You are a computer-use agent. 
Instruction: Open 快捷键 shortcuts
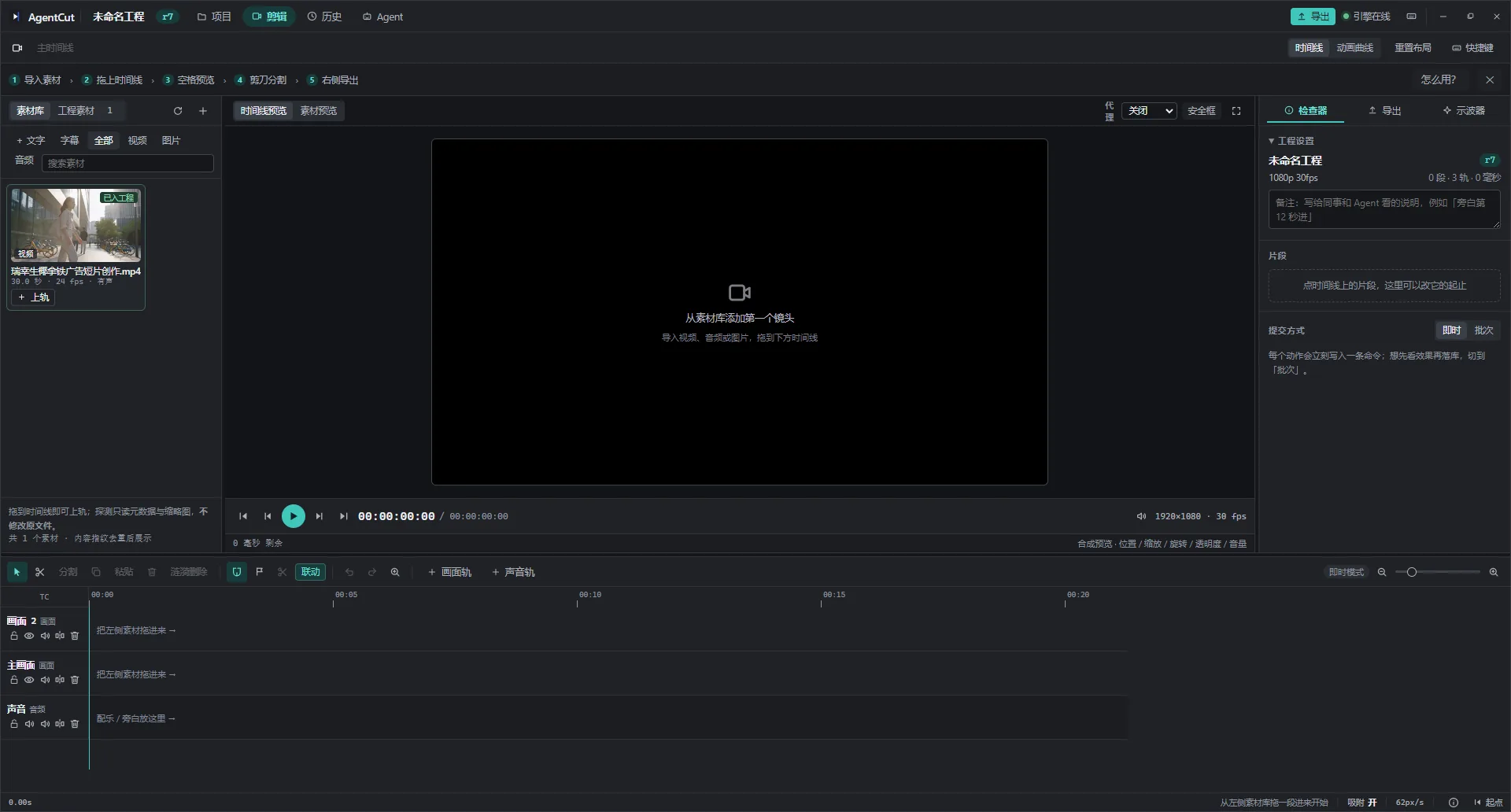pos(1472,48)
